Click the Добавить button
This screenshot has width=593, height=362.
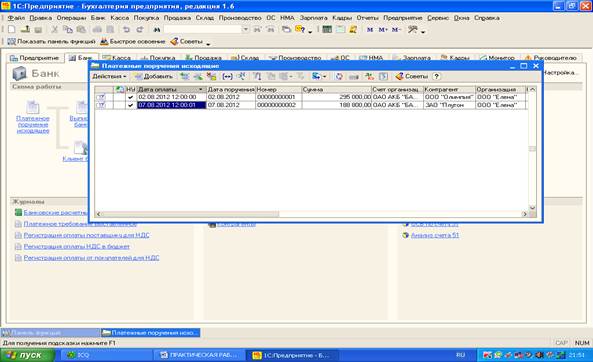(x=154, y=76)
